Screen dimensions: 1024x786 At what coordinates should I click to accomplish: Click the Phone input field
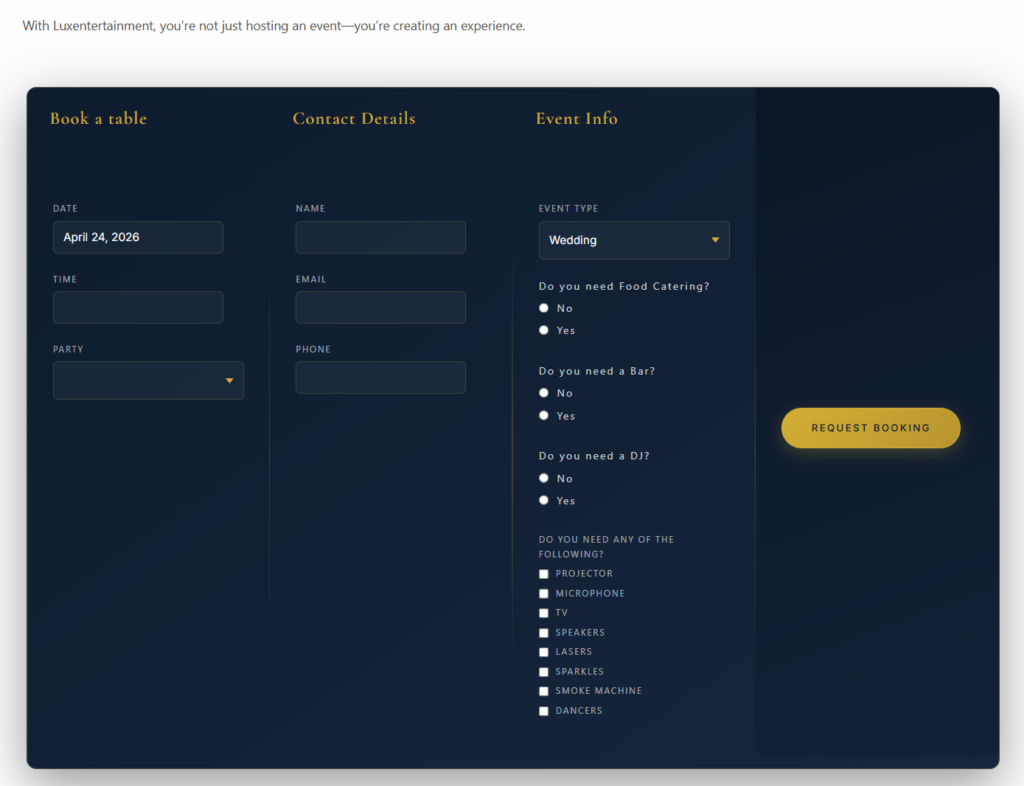(380, 377)
